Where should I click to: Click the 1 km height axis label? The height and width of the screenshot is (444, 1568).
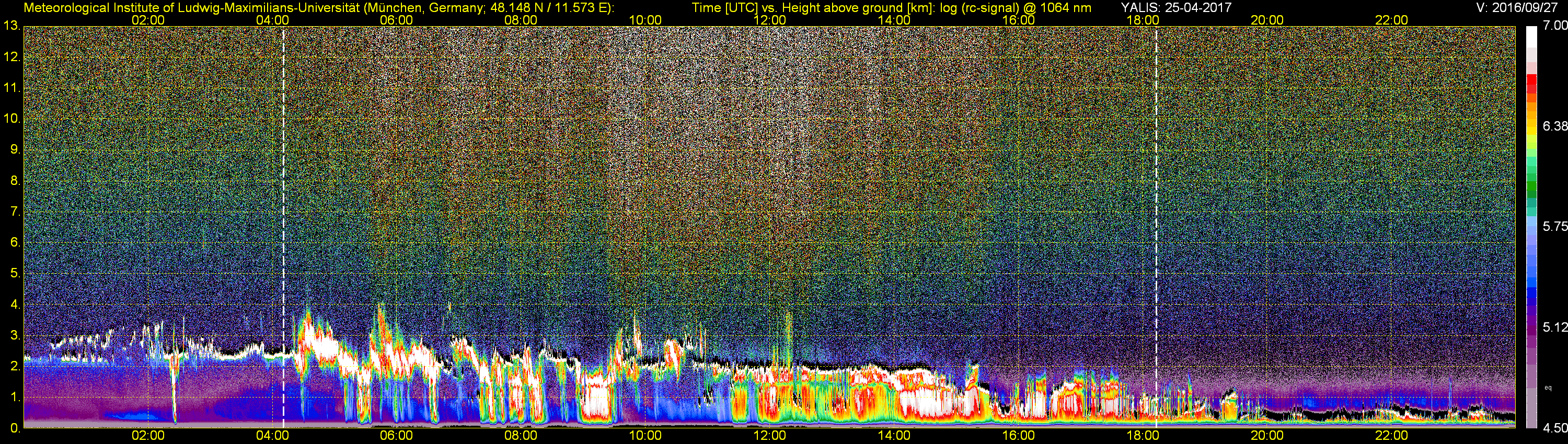pyautogui.click(x=15, y=398)
